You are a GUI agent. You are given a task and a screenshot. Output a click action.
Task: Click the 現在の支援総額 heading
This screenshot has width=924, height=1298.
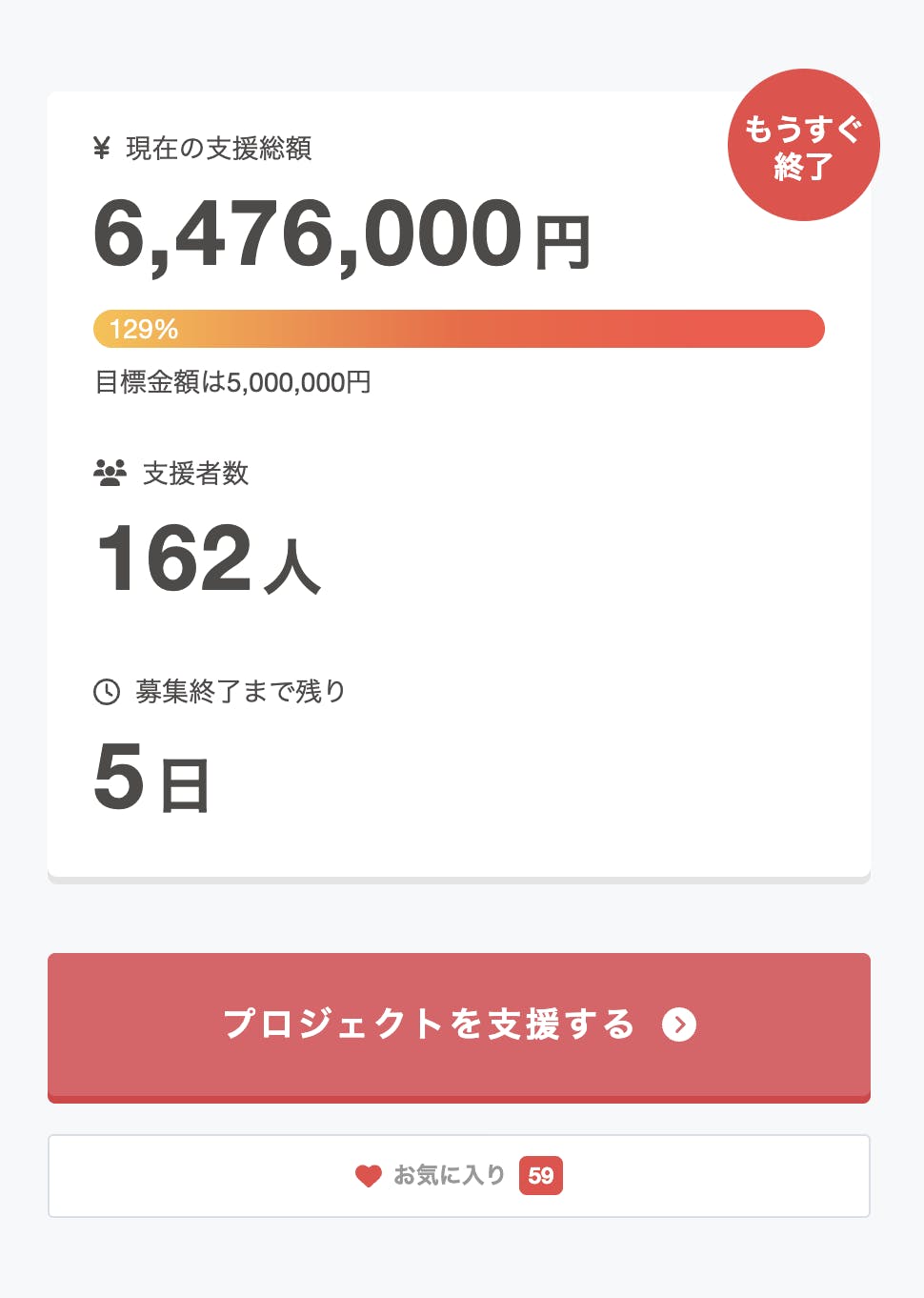pyautogui.click(x=219, y=148)
